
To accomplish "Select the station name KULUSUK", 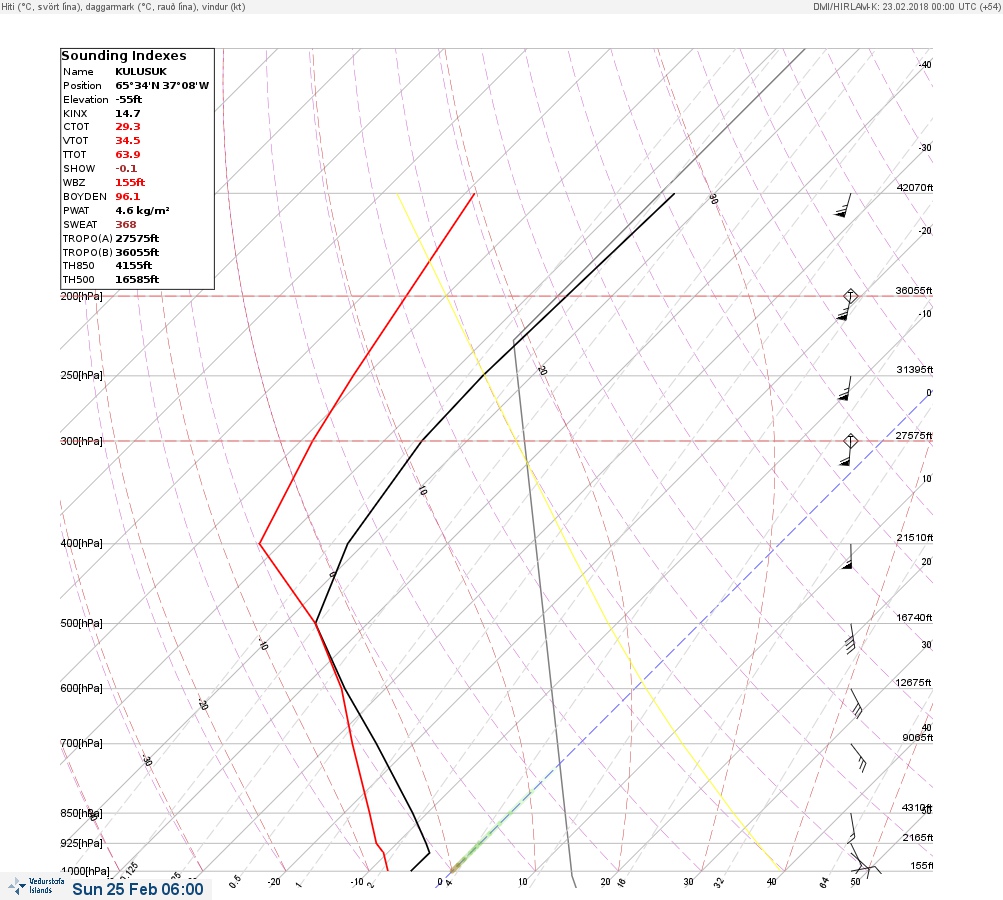I will 141,72.
